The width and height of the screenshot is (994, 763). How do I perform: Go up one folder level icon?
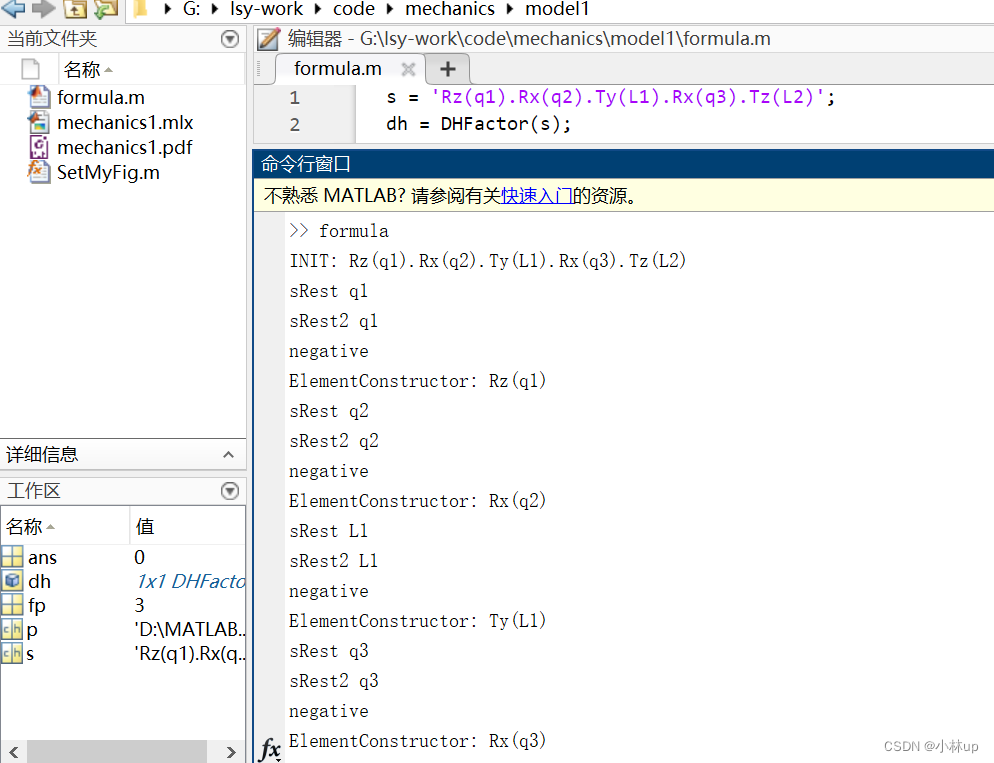tap(75, 8)
